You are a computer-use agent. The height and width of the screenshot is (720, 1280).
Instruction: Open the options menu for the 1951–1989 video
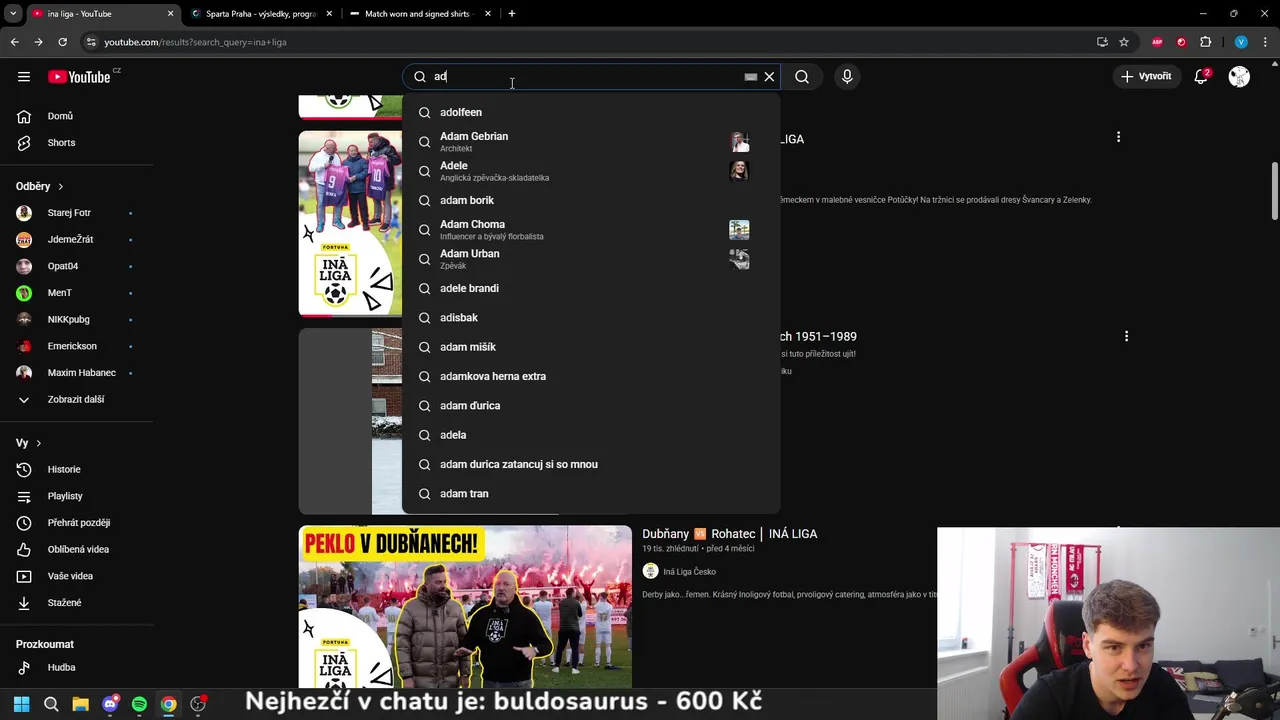[x=1126, y=337]
